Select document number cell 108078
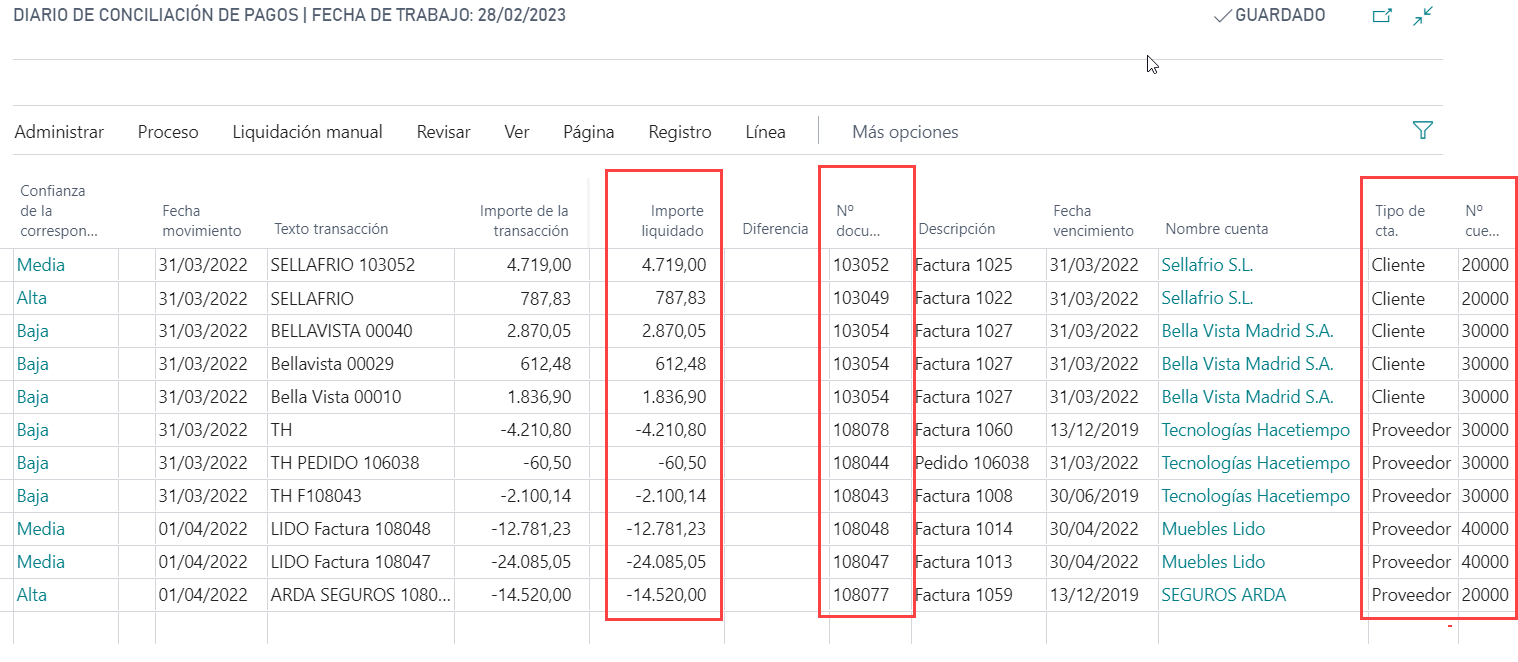This screenshot has height=662, width=1518. (862, 430)
